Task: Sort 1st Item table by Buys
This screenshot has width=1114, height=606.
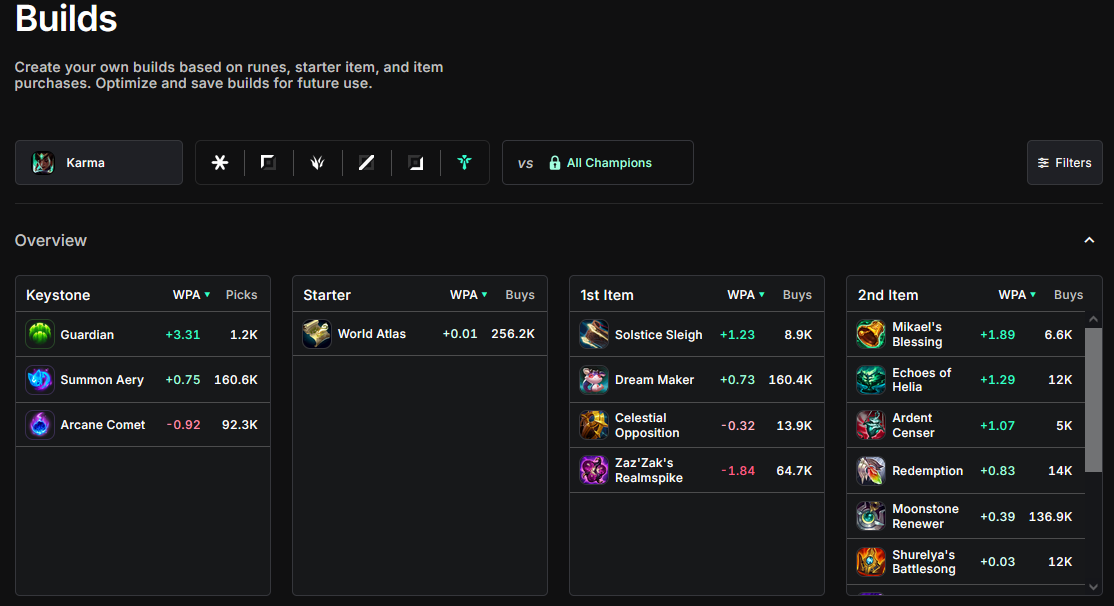Action: [797, 295]
